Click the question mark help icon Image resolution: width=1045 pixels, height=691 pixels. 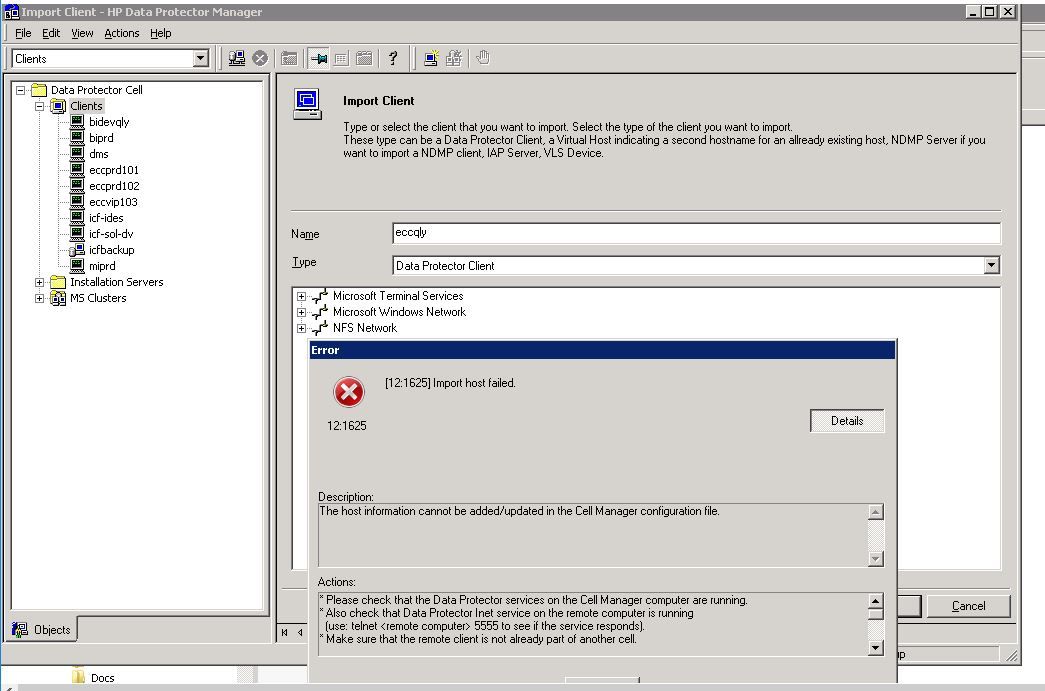393,59
